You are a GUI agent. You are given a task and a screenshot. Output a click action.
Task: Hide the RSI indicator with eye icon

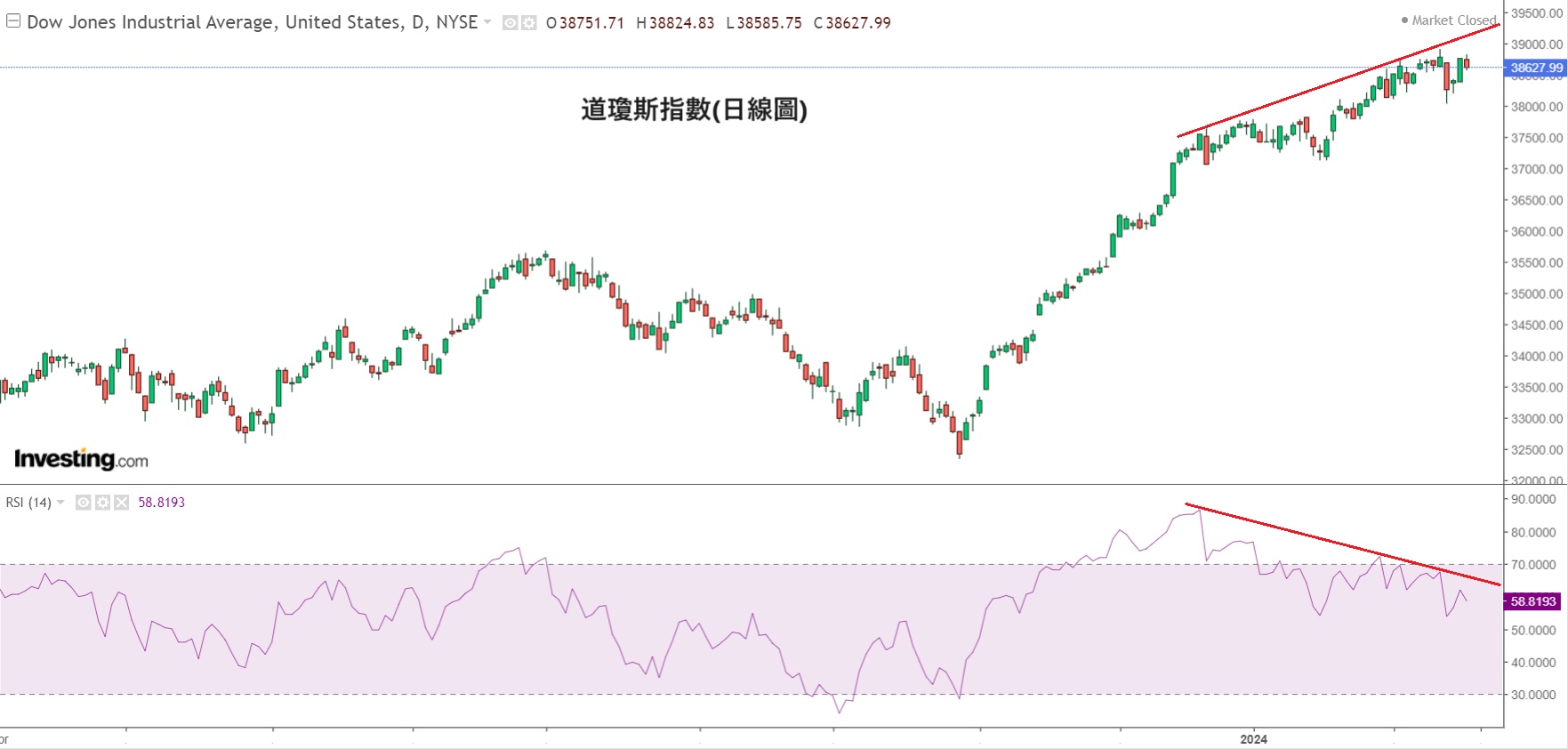[84, 503]
